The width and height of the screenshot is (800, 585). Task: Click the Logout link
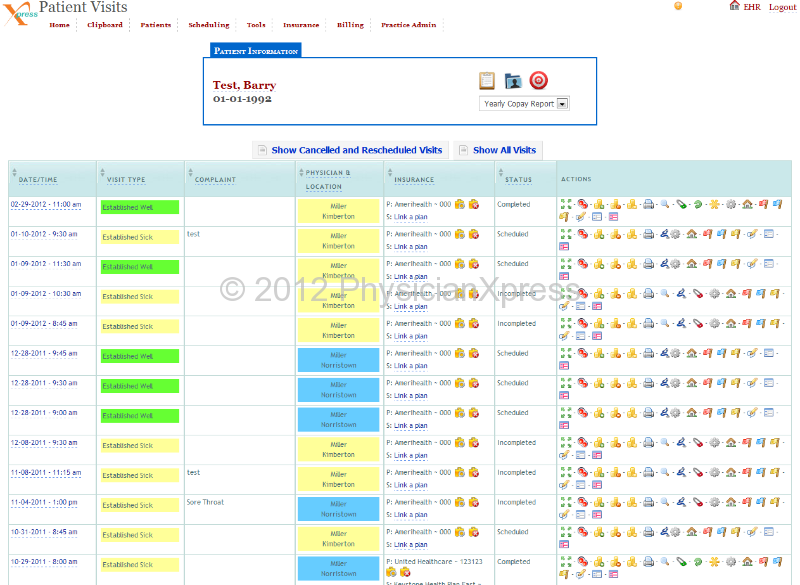(x=782, y=7)
